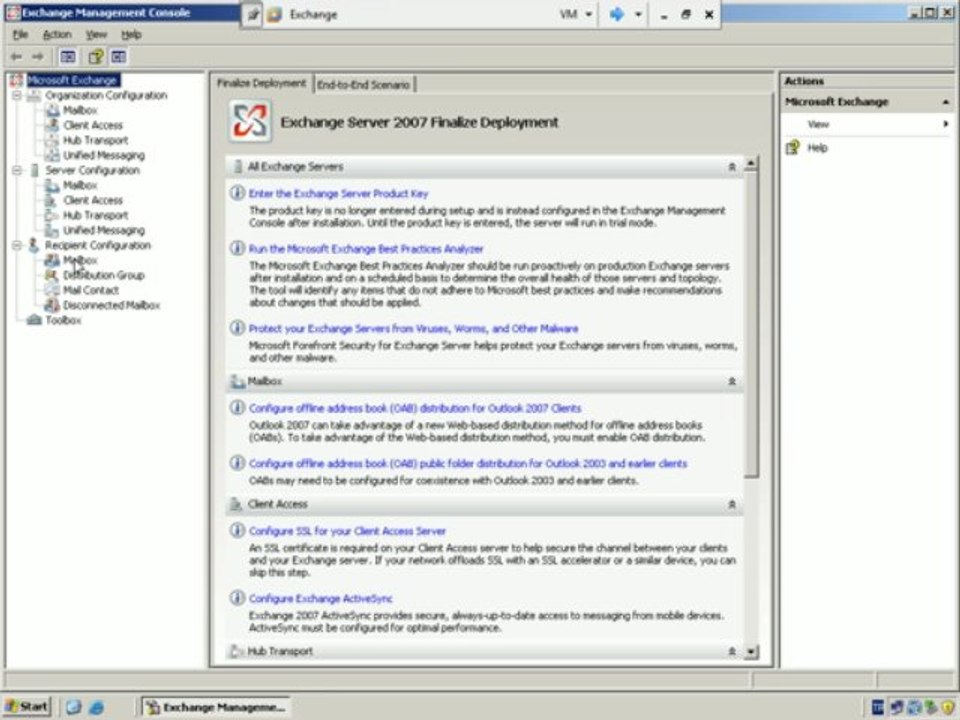Click the scrollbar up arrow
960x720 pixels.
pos(751,164)
